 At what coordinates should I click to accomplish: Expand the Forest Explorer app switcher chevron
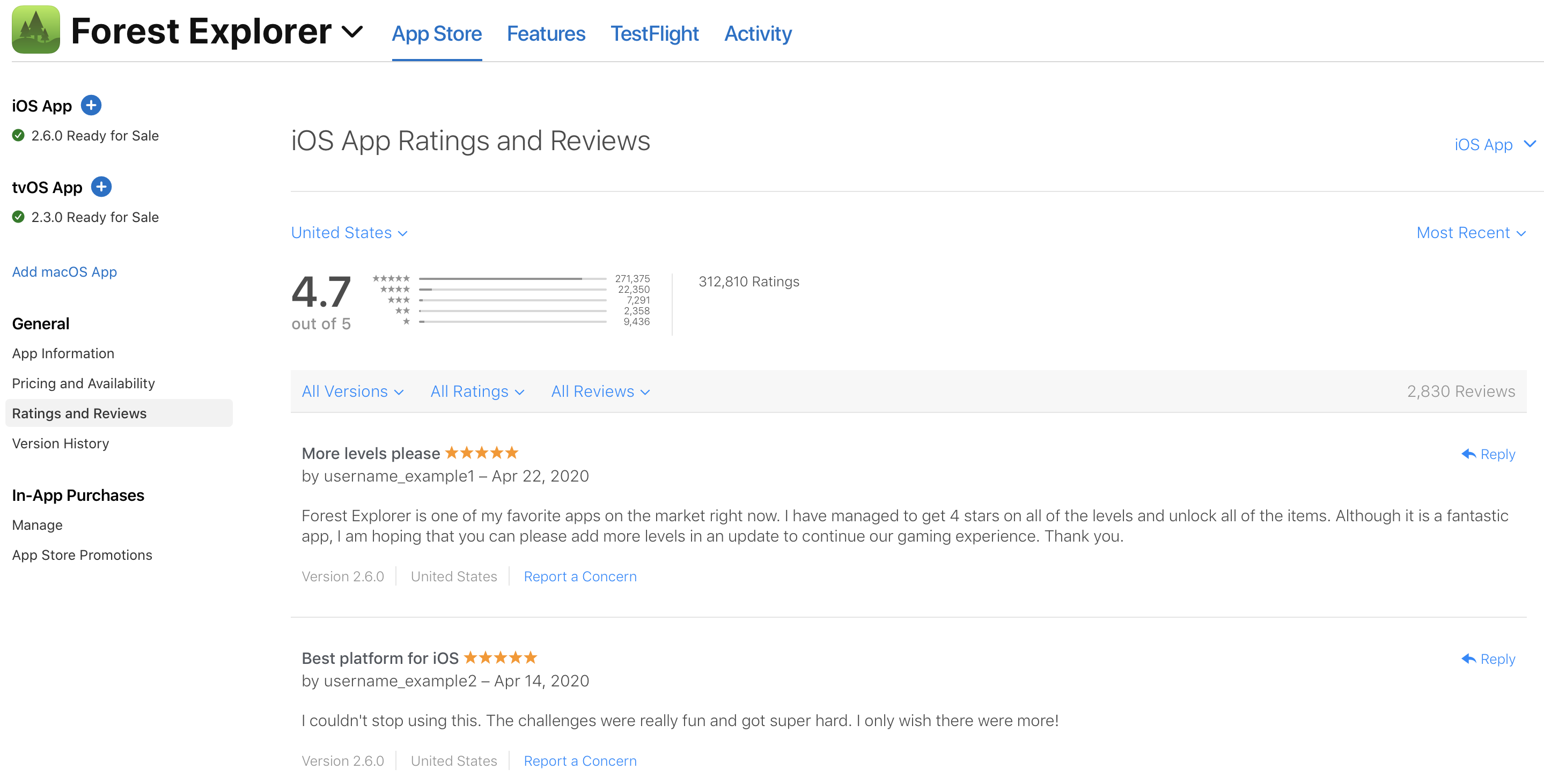coord(352,31)
